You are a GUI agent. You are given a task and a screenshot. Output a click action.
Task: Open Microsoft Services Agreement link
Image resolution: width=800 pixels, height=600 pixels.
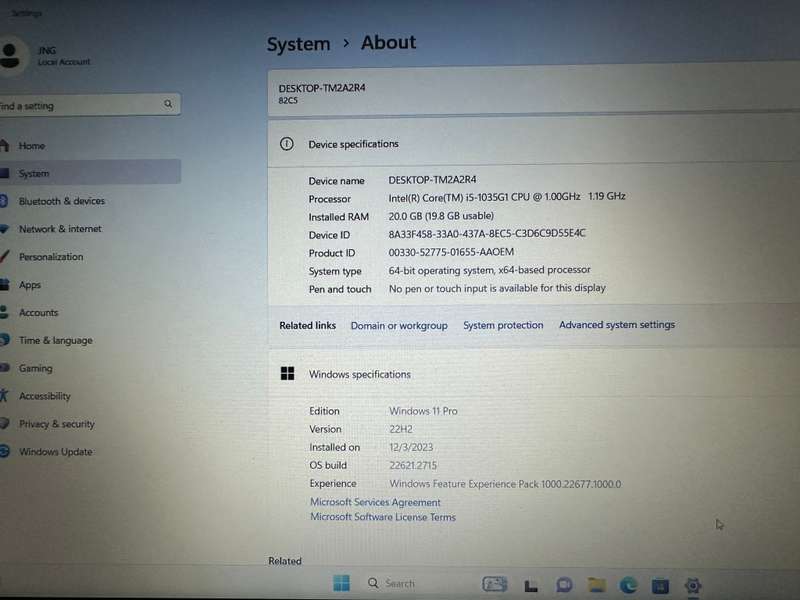tap(376, 502)
